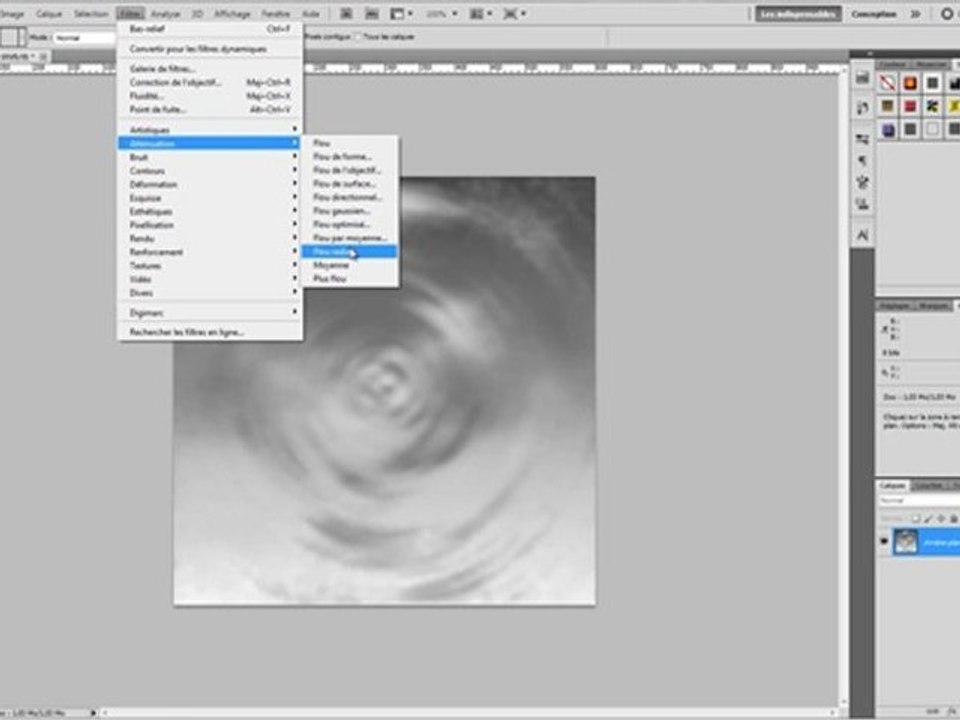This screenshot has height=720, width=960.
Task: Click the tool preset icon in options bar
Action: [12, 37]
